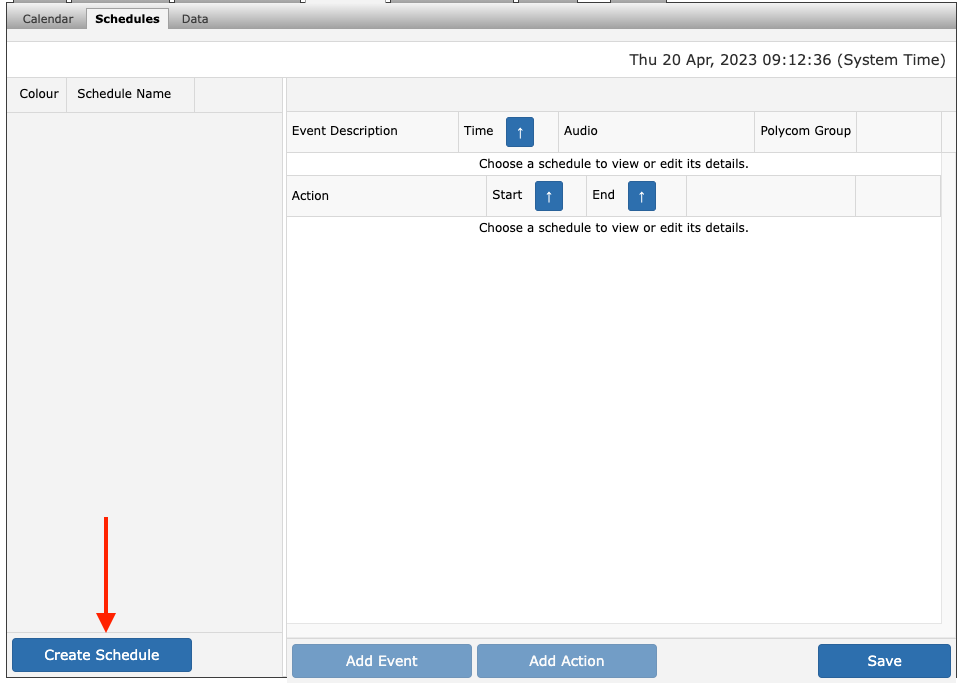Viewport: 970px width, 687px height.
Task: Switch to the Calendar tab
Action: 48,19
